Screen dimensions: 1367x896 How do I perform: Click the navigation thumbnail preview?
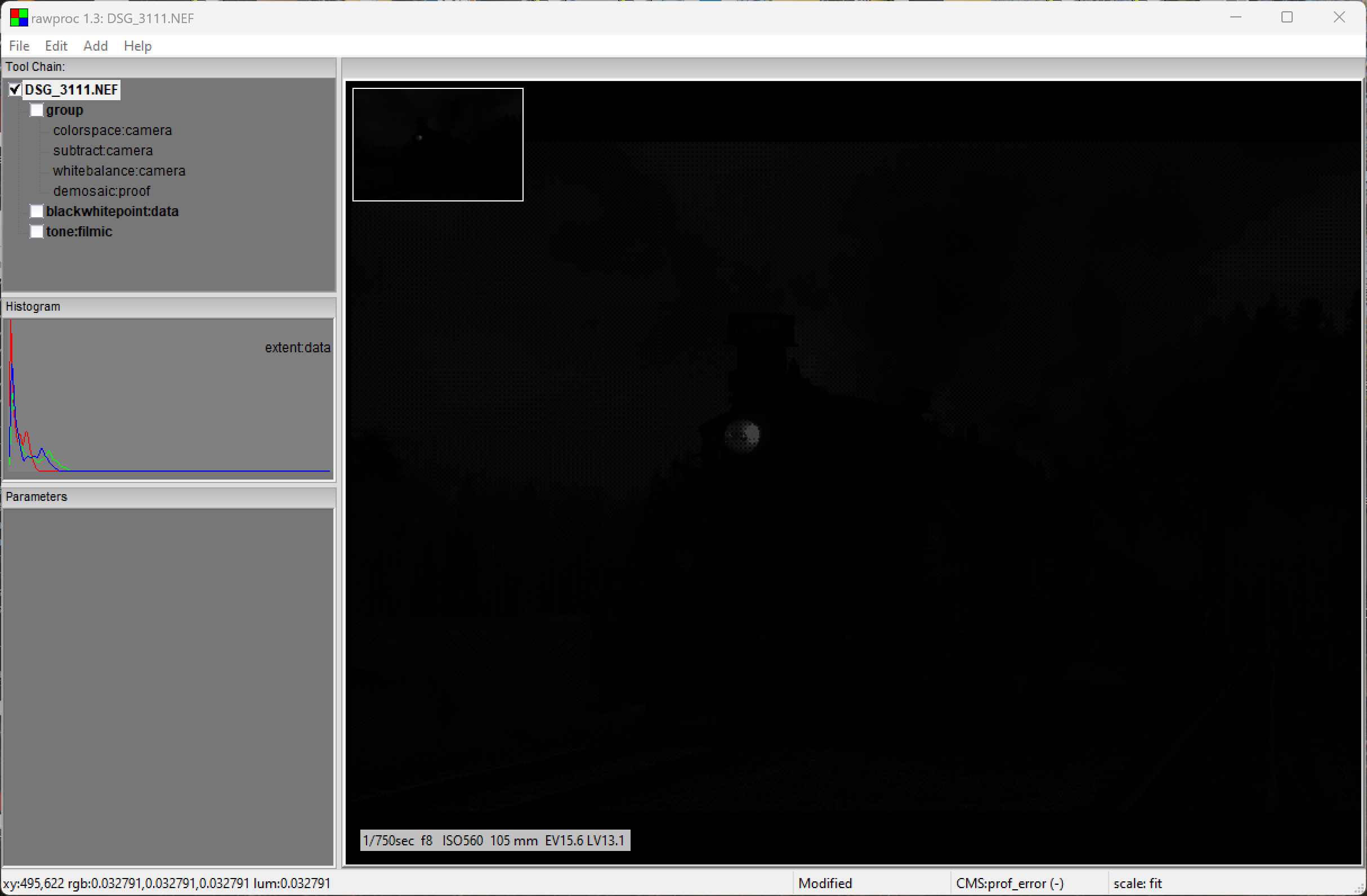(437, 145)
